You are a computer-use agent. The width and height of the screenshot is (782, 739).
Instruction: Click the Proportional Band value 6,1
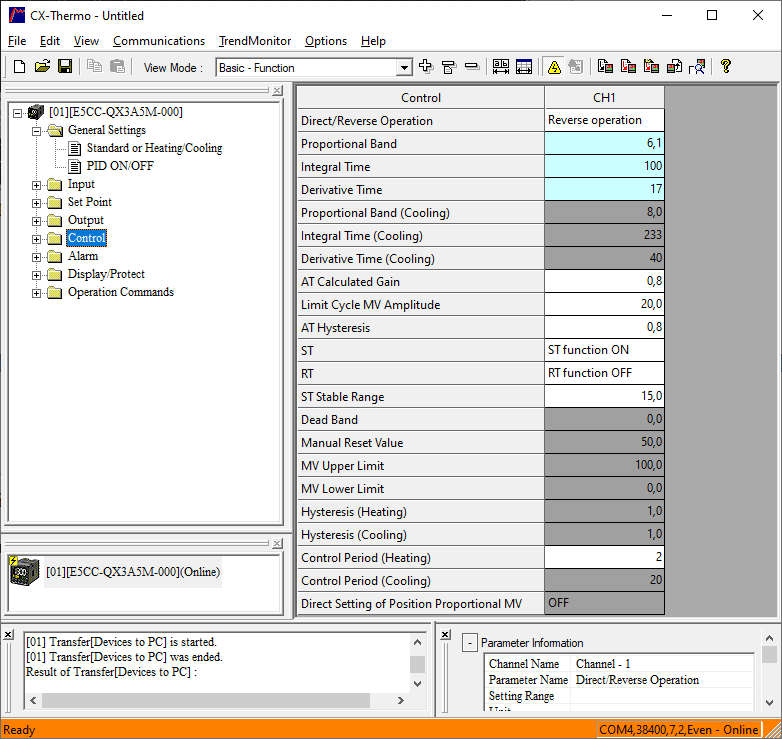point(604,143)
